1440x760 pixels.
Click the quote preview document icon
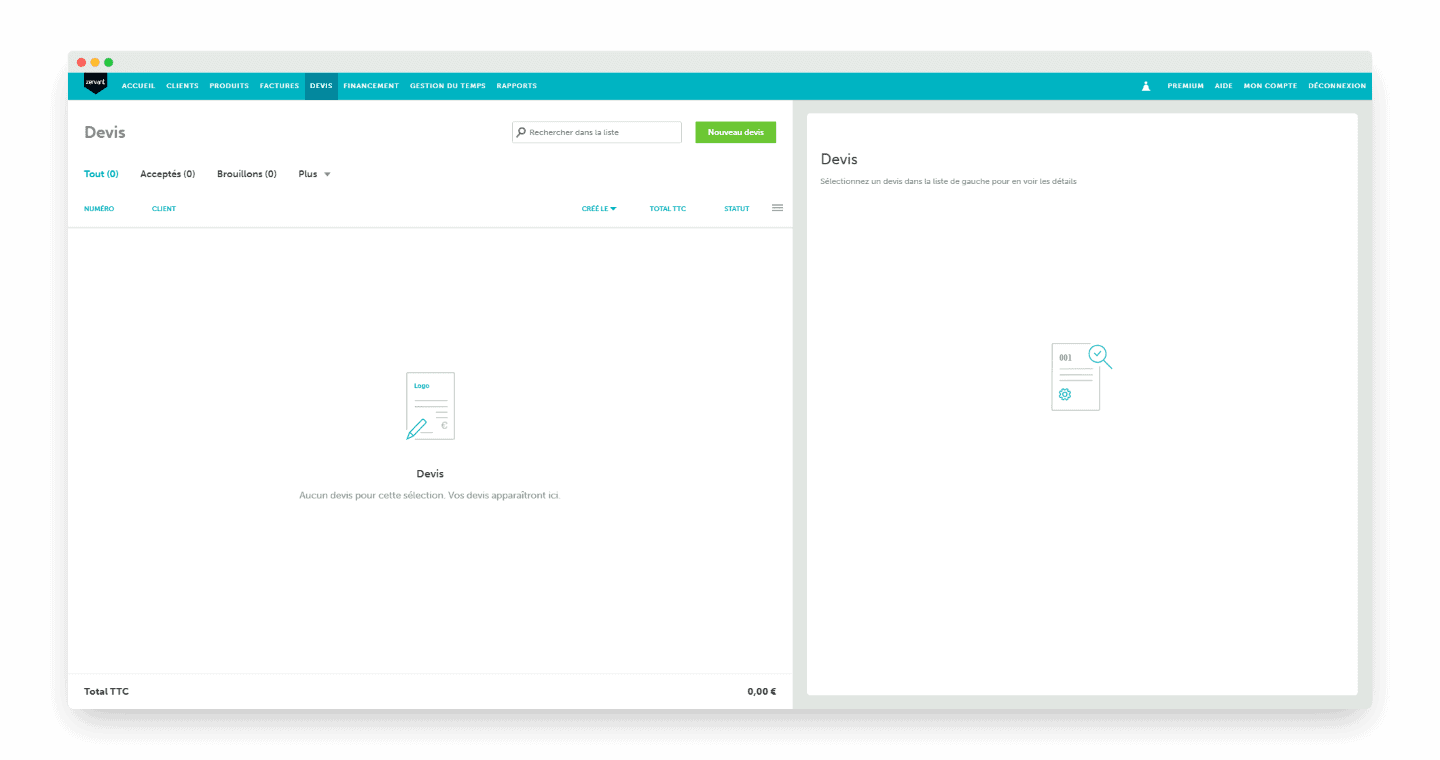point(1081,376)
